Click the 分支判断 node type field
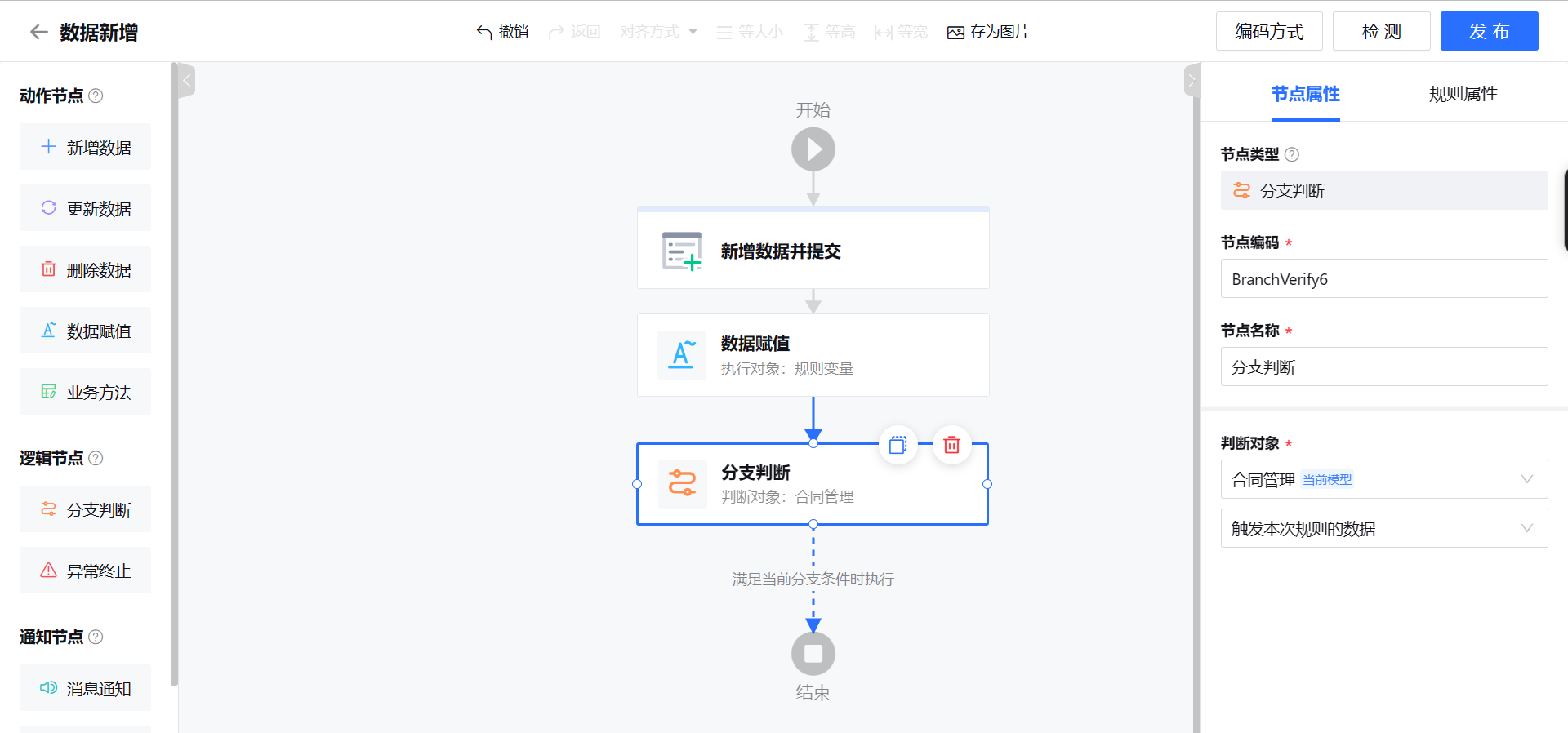 (1384, 190)
